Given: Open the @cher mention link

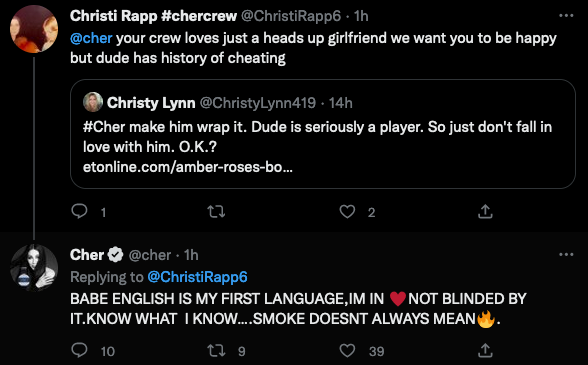Looking at the screenshot, I should point(91,38).
